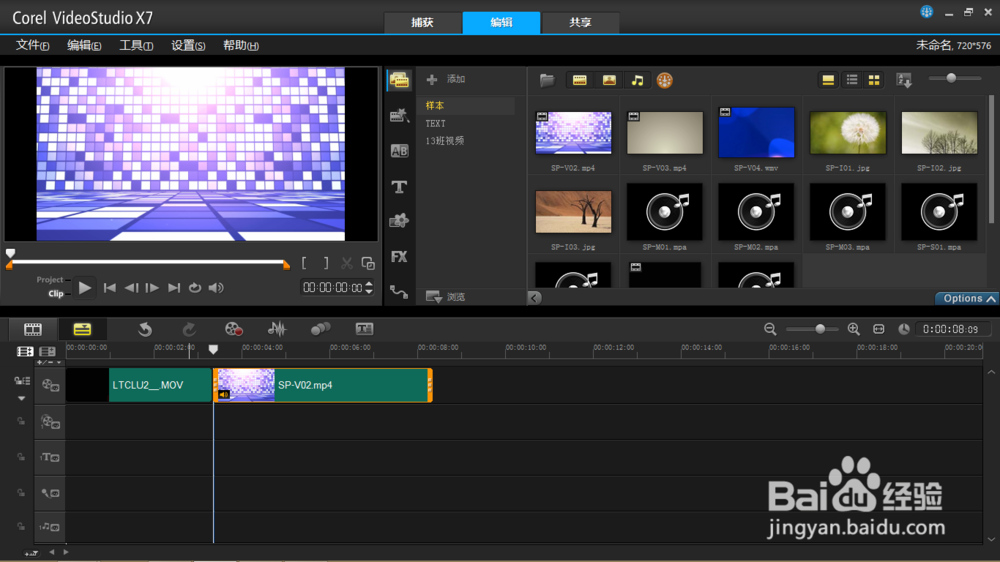Viewport: 1000px width, 562px height.
Task: Undo the last action
Action: (x=145, y=329)
